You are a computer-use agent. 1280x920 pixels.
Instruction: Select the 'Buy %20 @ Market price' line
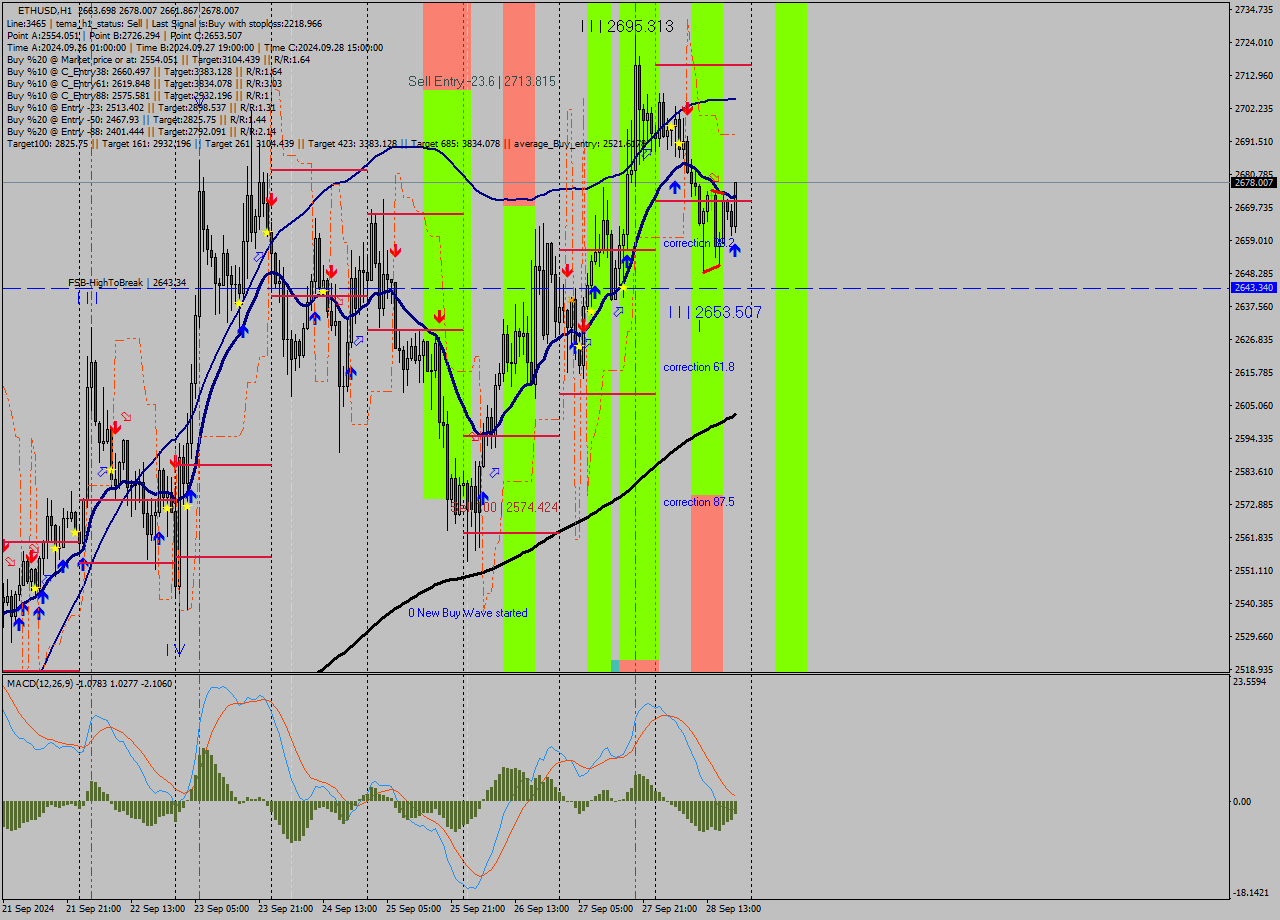coord(158,59)
